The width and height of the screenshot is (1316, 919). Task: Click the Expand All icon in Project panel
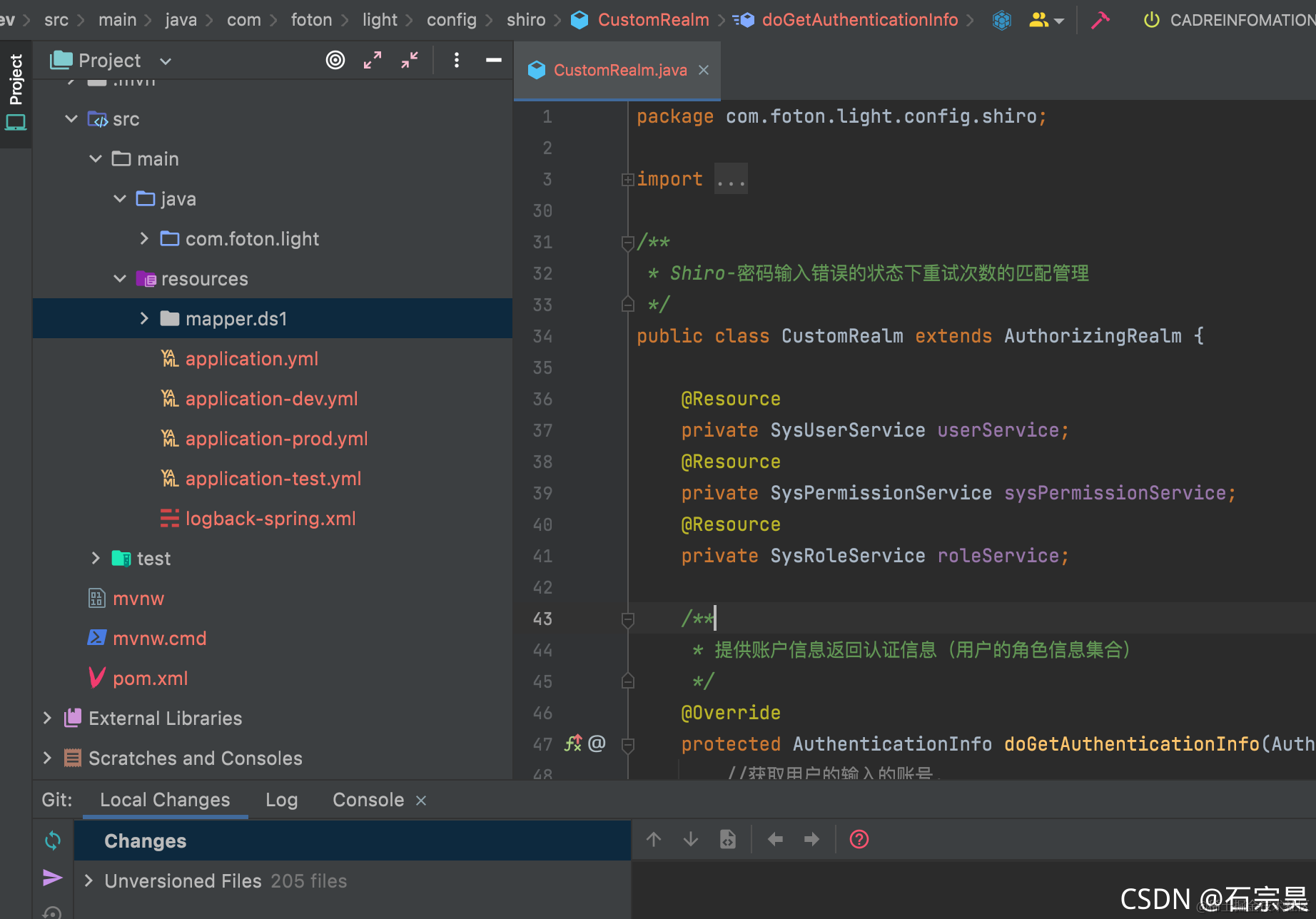(x=373, y=61)
